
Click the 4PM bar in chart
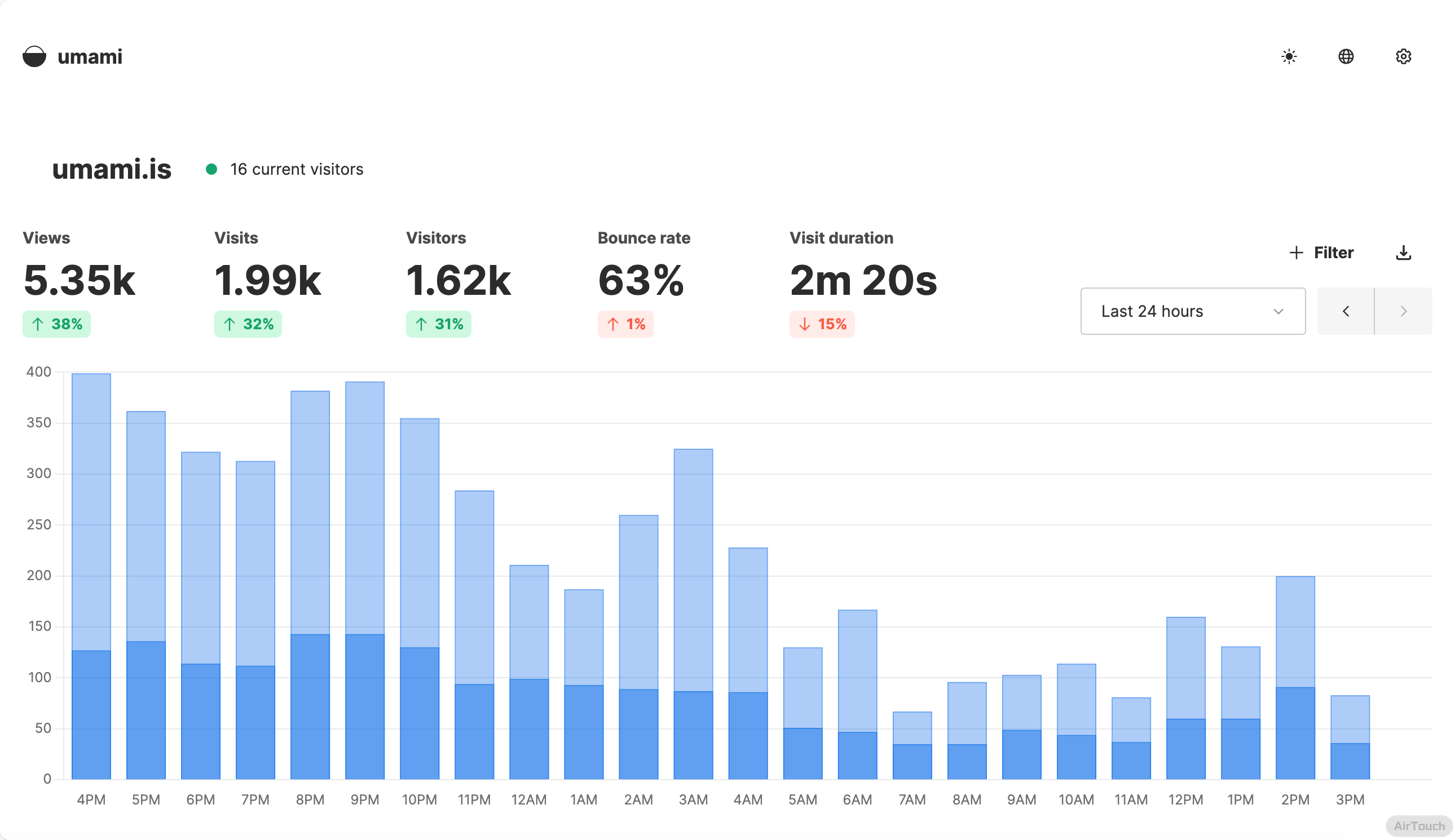pos(91,577)
